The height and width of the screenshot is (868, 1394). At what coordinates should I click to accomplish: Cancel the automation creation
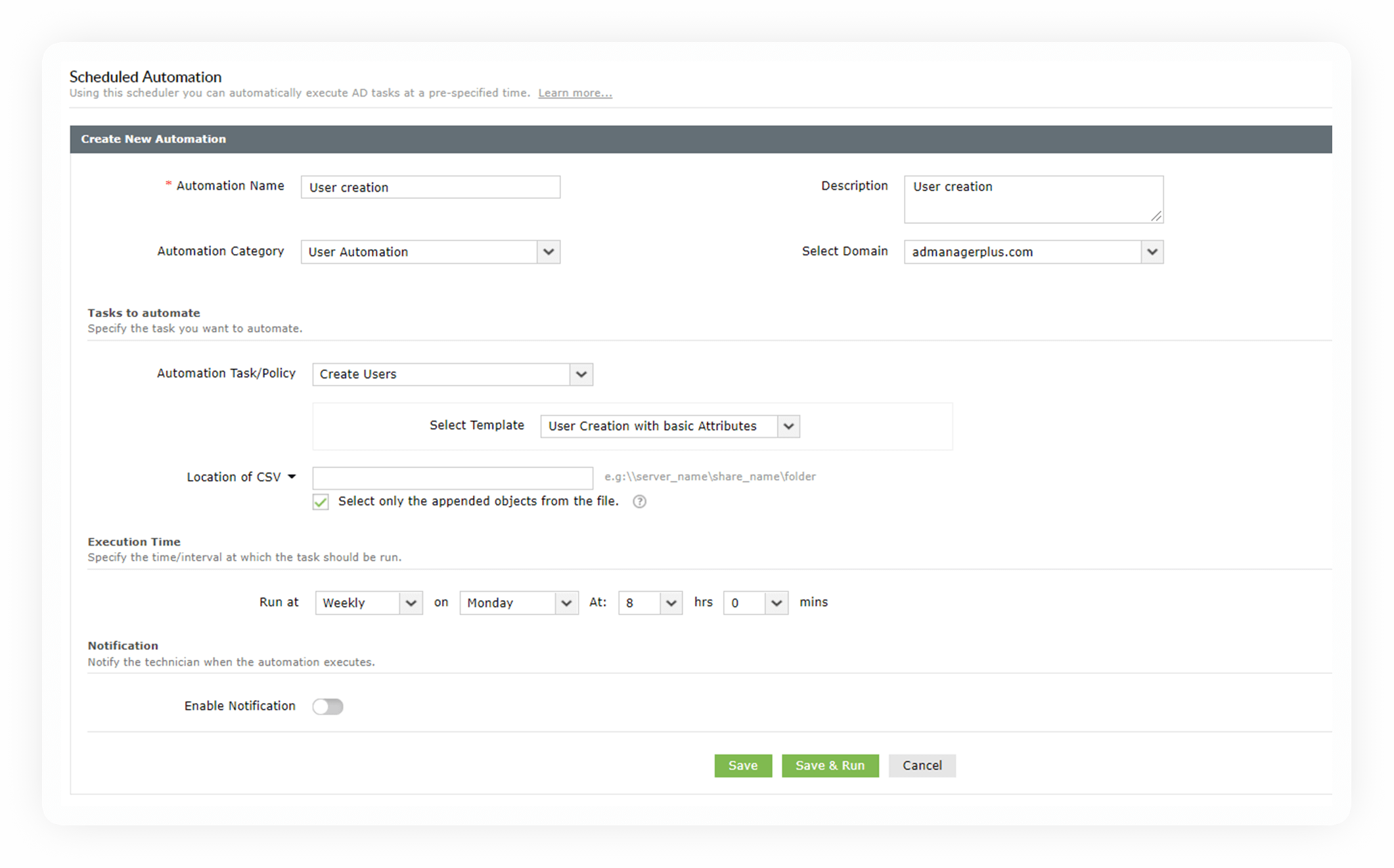[x=922, y=766]
